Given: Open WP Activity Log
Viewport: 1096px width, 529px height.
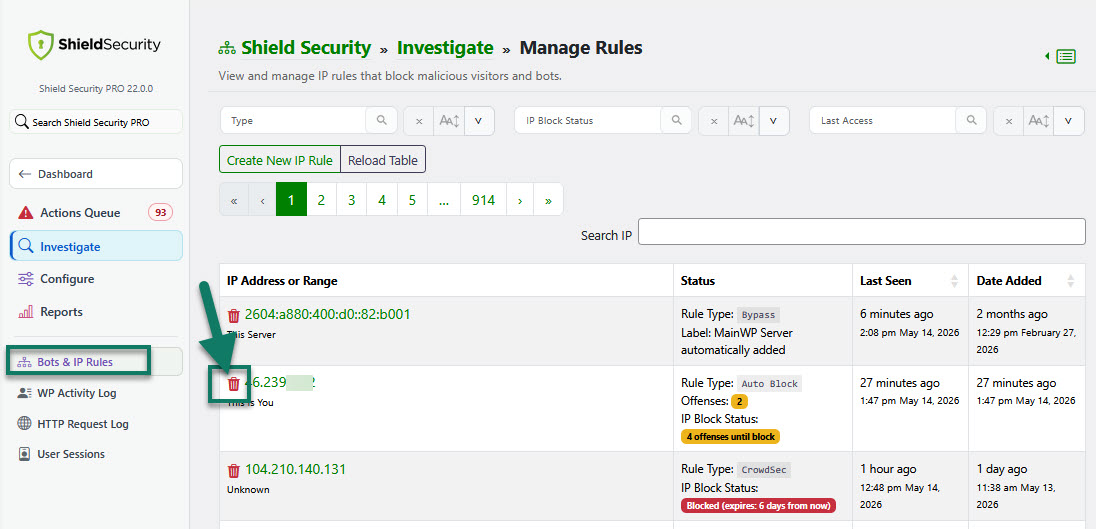Looking at the screenshot, I should (x=76, y=393).
